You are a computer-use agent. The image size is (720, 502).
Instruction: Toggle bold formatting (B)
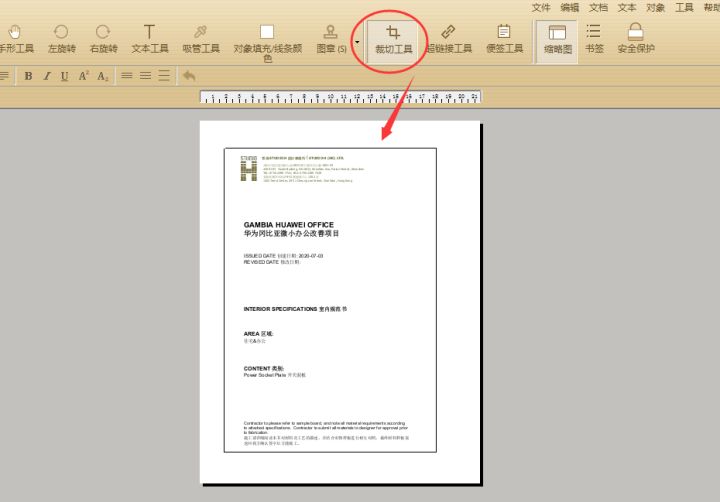[x=28, y=76]
